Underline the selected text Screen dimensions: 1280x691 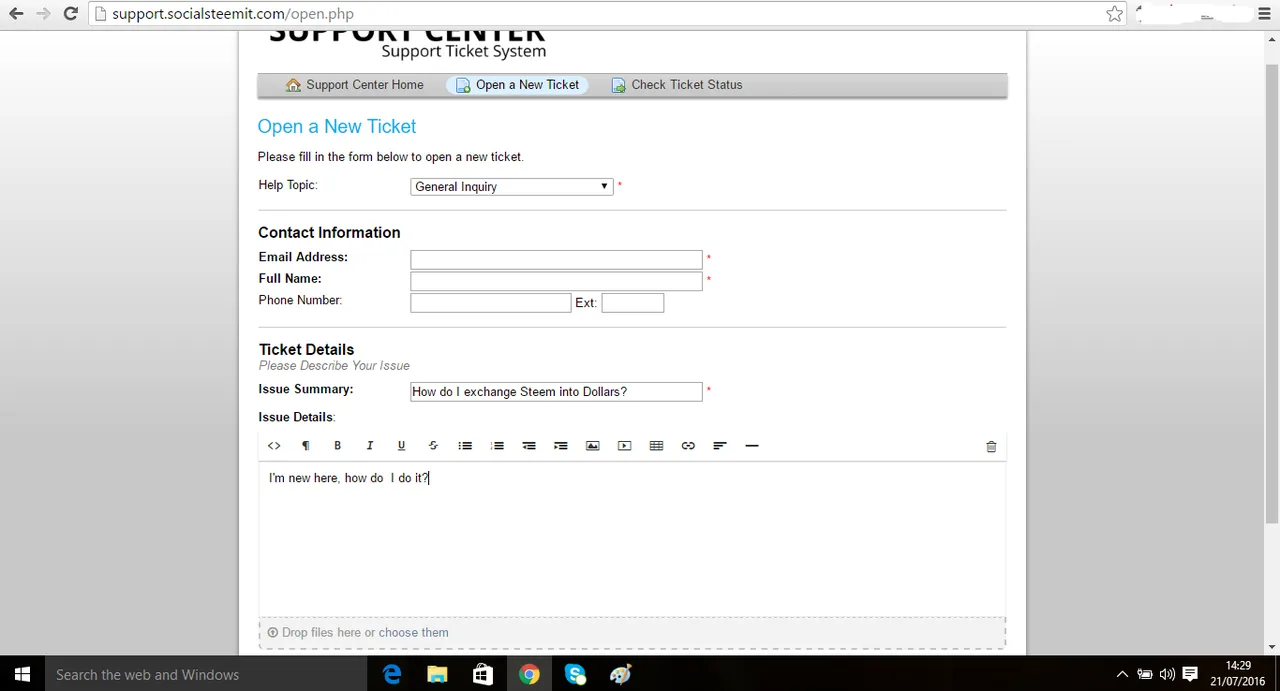402,446
